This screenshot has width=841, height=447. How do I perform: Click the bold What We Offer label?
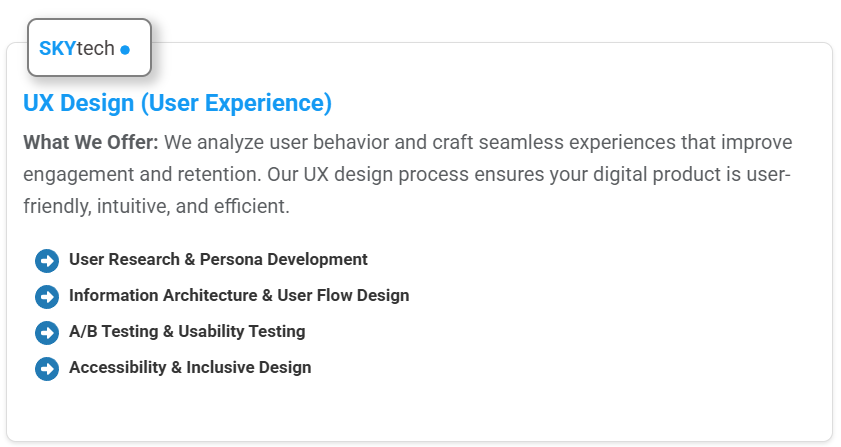point(91,142)
